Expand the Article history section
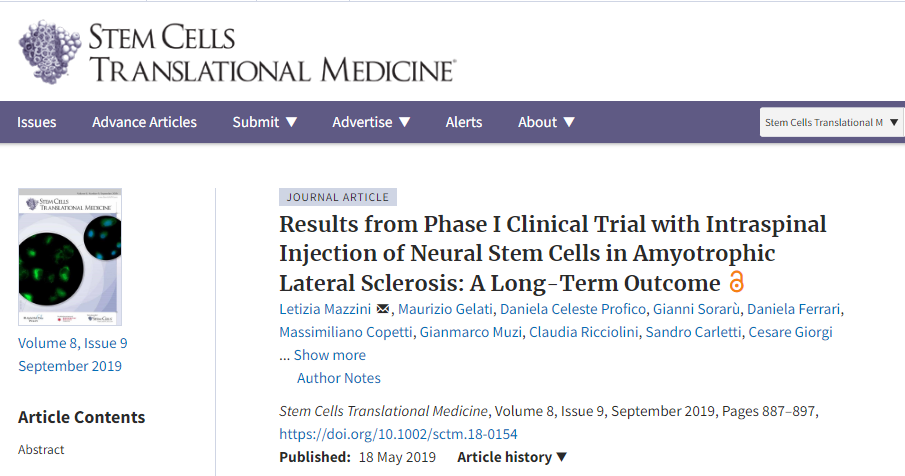The image size is (905, 476). click(512, 457)
